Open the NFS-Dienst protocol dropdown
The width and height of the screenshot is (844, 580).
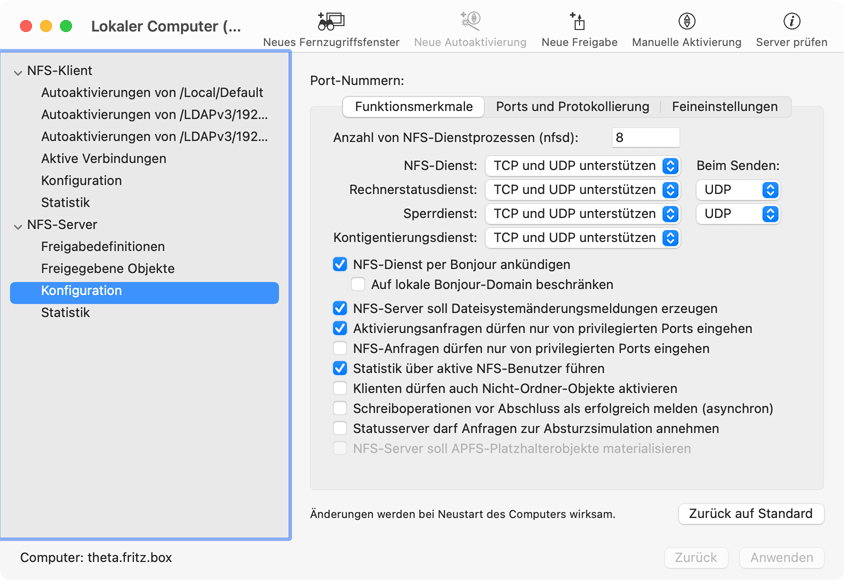point(582,166)
